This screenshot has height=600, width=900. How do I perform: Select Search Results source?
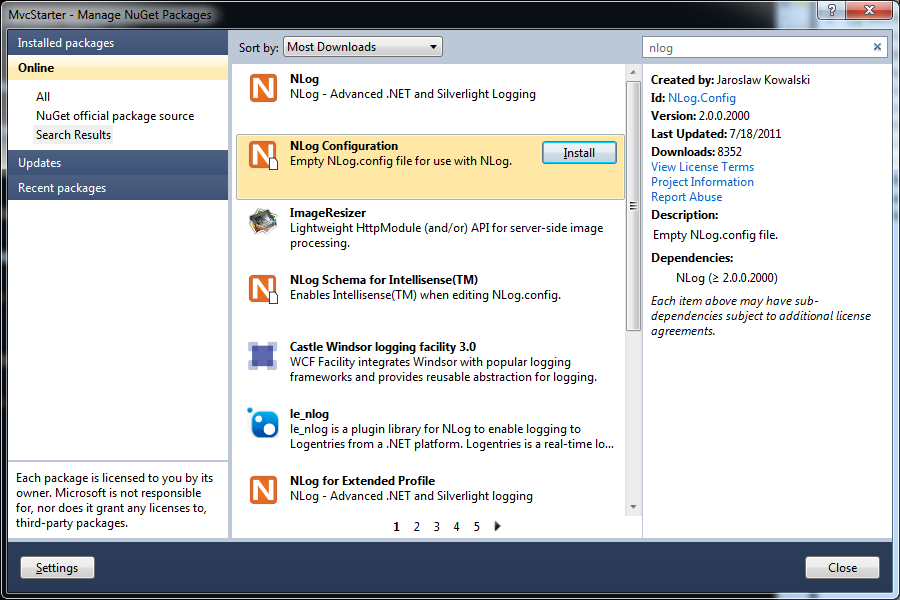(73, 135)
